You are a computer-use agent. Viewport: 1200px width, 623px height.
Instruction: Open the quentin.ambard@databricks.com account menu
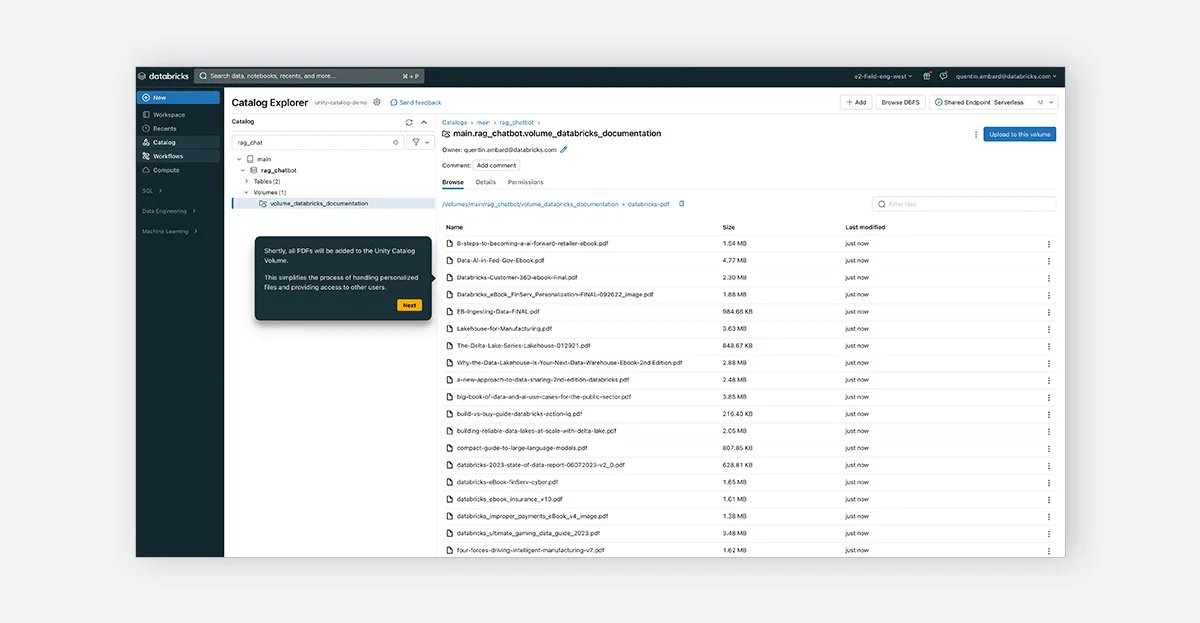point(1006,76)
